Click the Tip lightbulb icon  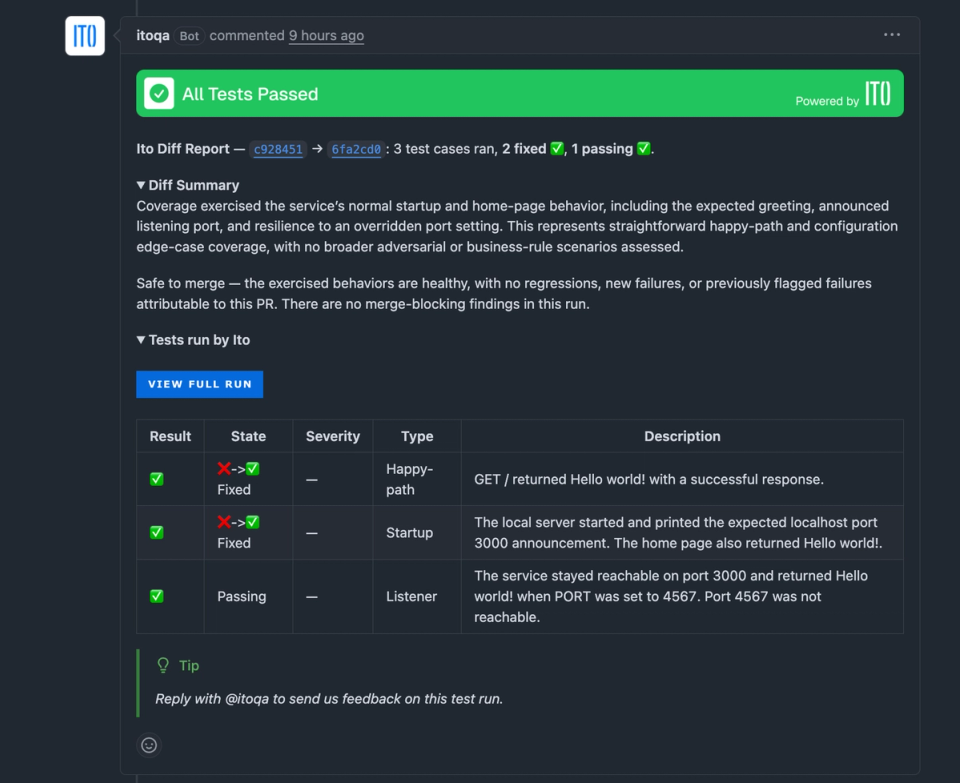(163, 665)
